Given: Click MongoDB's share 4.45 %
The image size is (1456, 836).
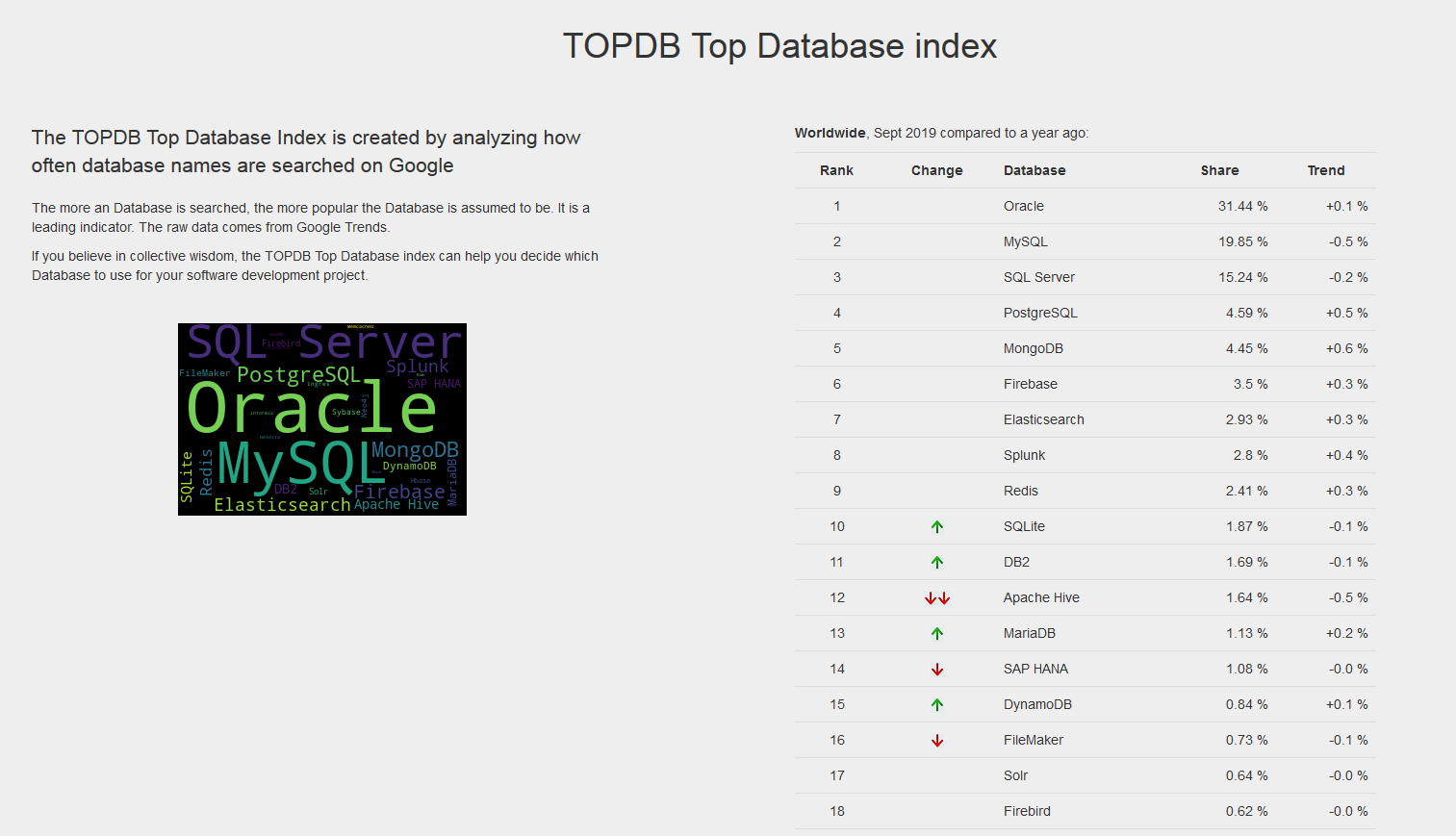Looking at the screenshot, I should tap(1247, 348).
